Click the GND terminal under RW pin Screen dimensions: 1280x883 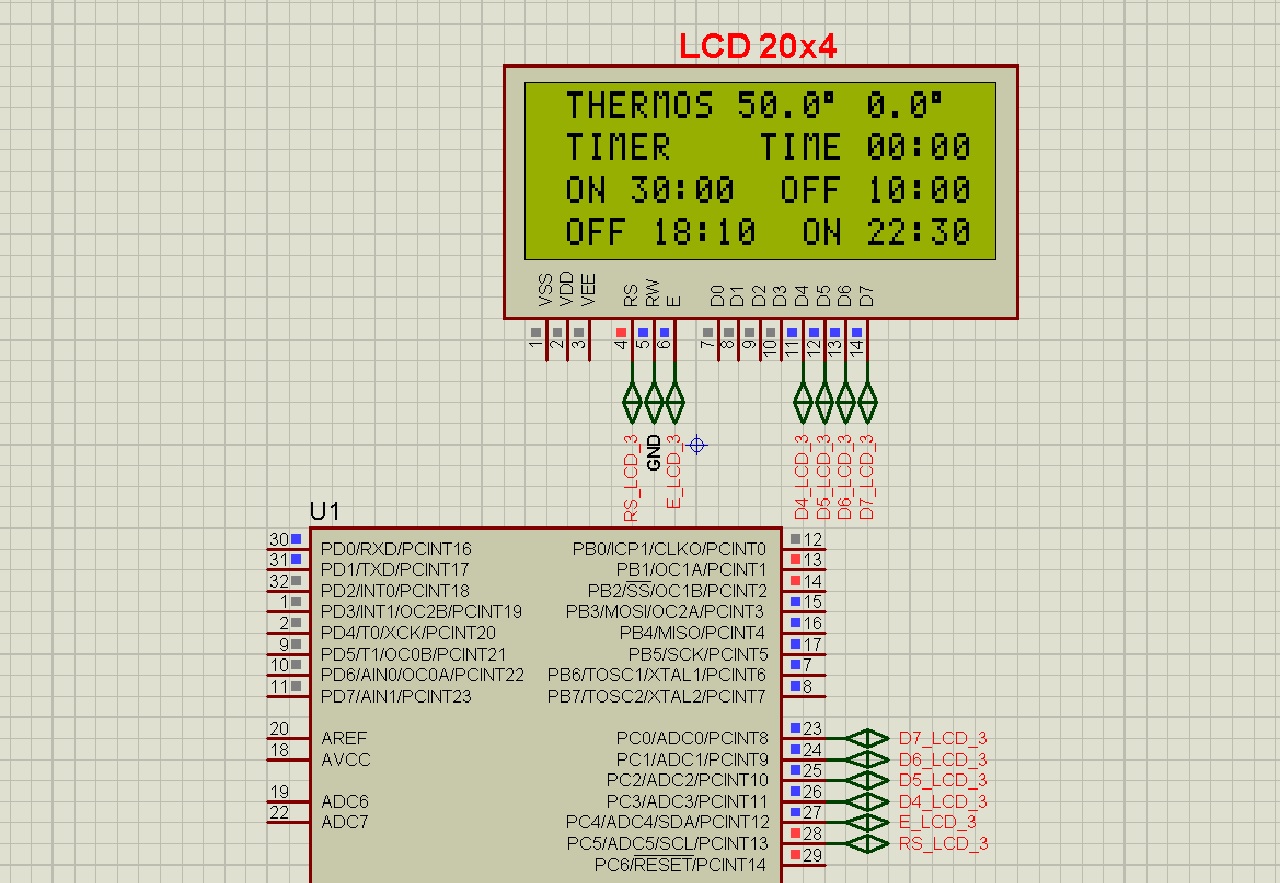pyautogui.click(x=653, y=402)
